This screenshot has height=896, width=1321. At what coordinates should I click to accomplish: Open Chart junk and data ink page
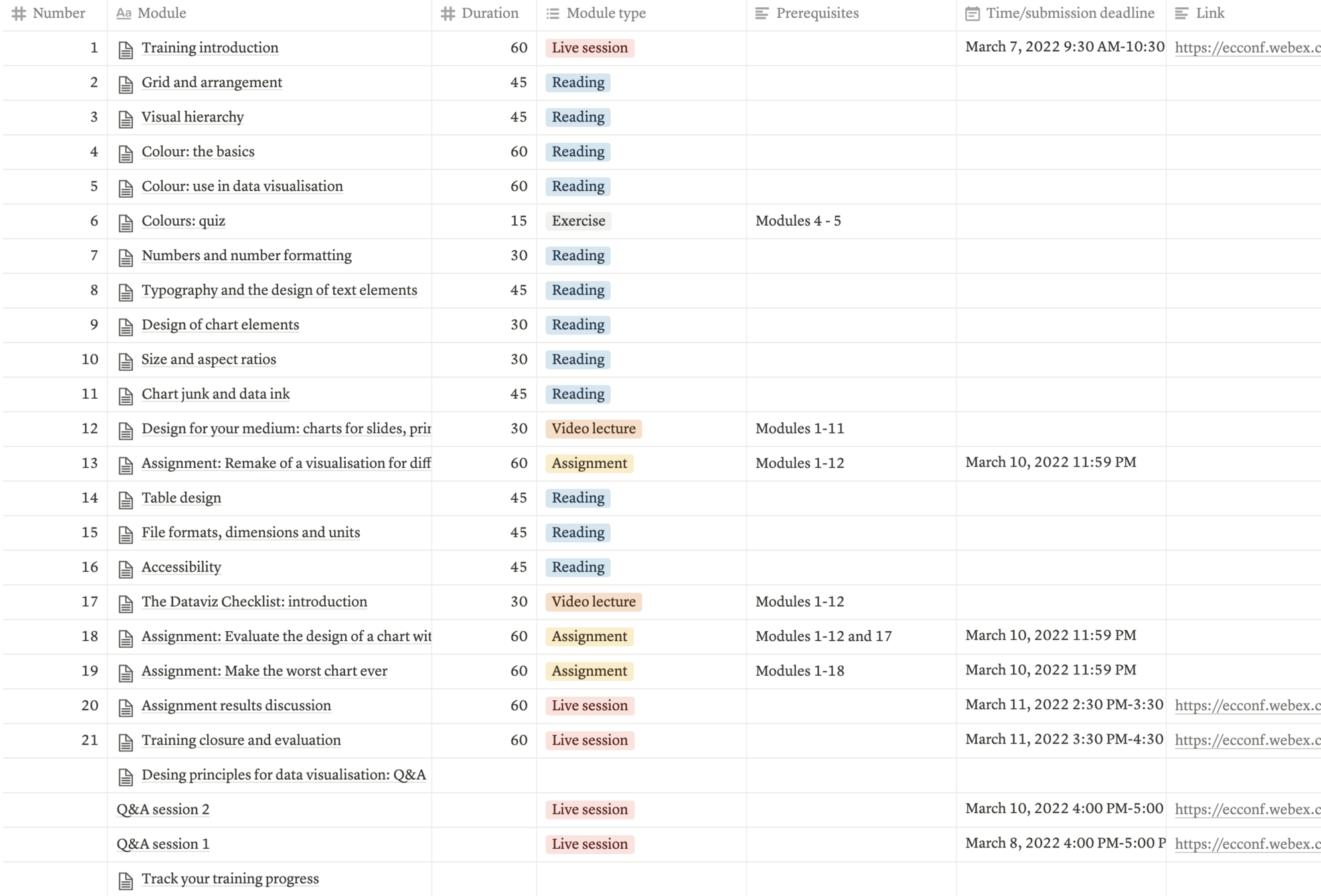[216, 394]
